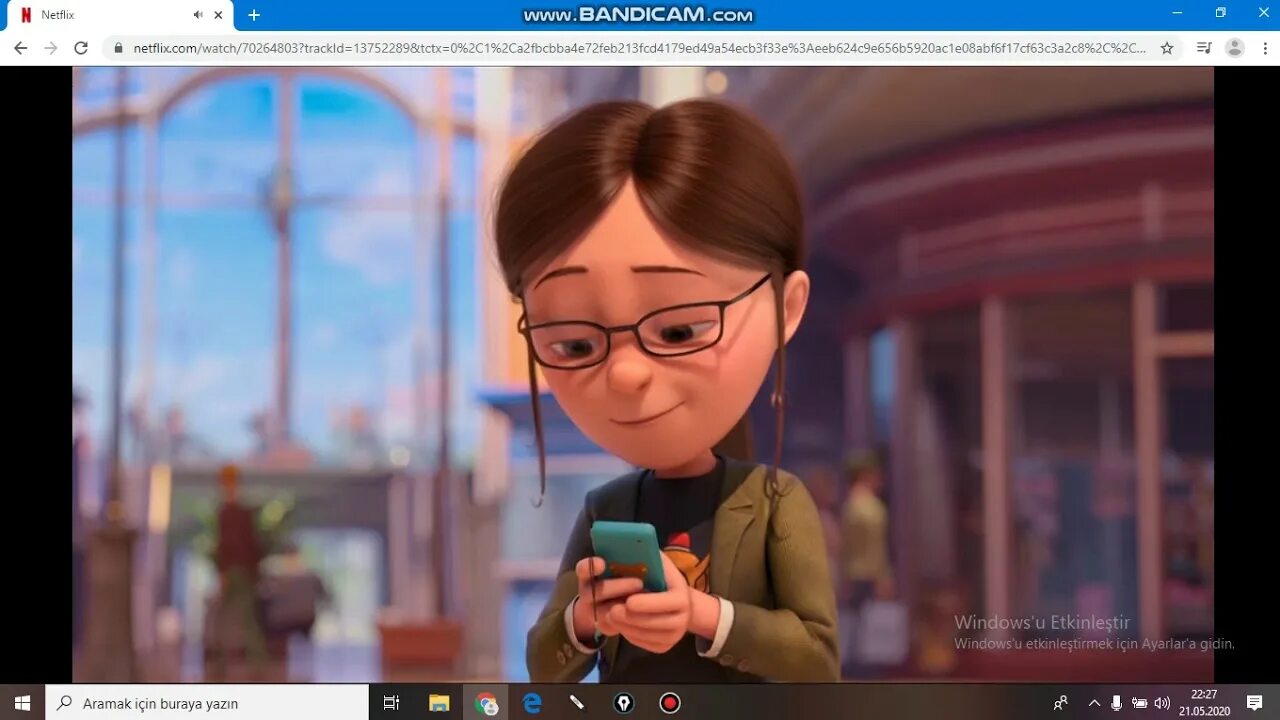Image resolution: width=1280 pixels, height=720 pixels.
Task: Open the media controls icon
Action: pyautogui.click(x=1204, y=48)
